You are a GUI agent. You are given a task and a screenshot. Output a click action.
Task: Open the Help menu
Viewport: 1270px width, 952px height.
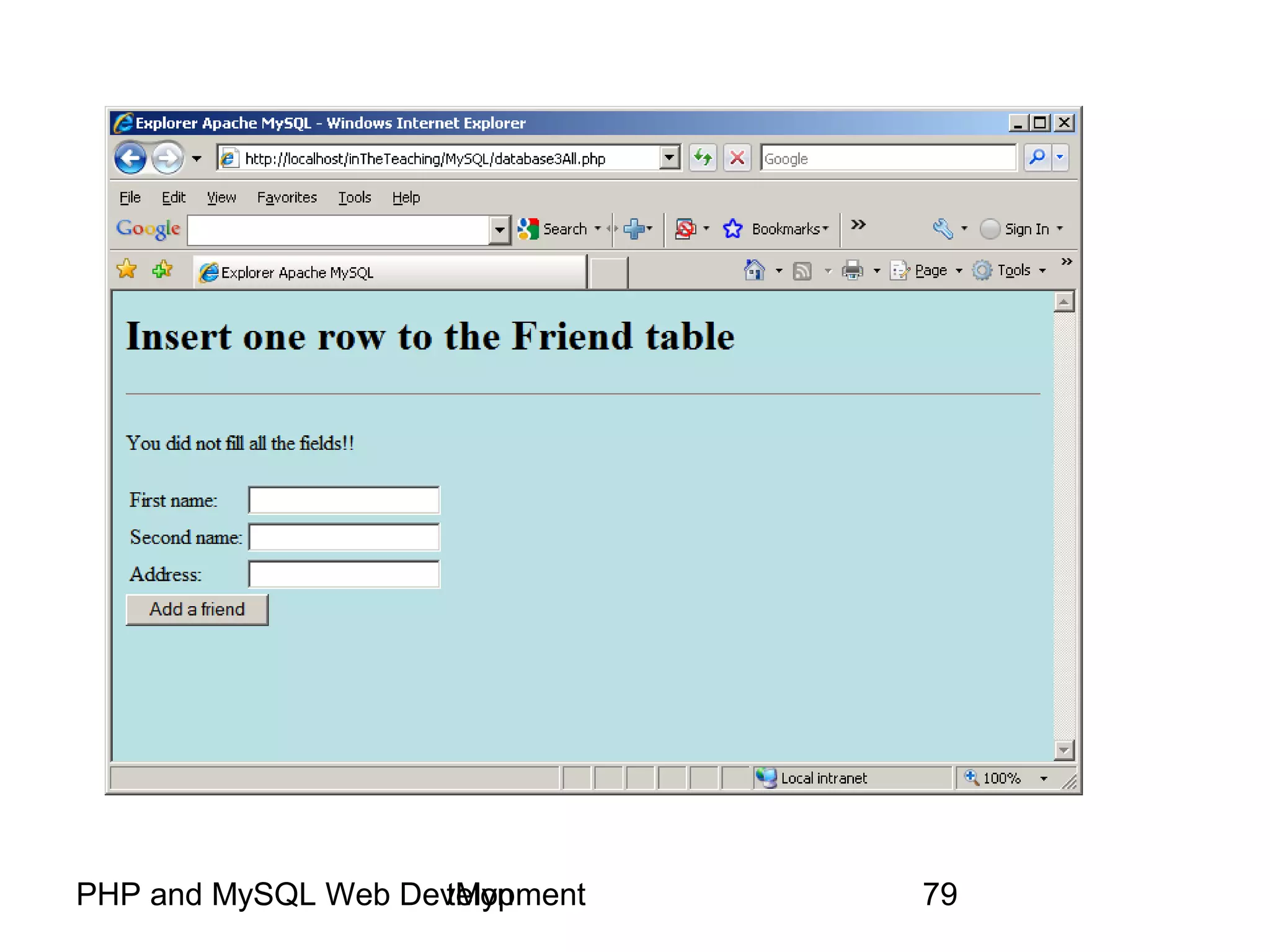[x=406, y=197]
